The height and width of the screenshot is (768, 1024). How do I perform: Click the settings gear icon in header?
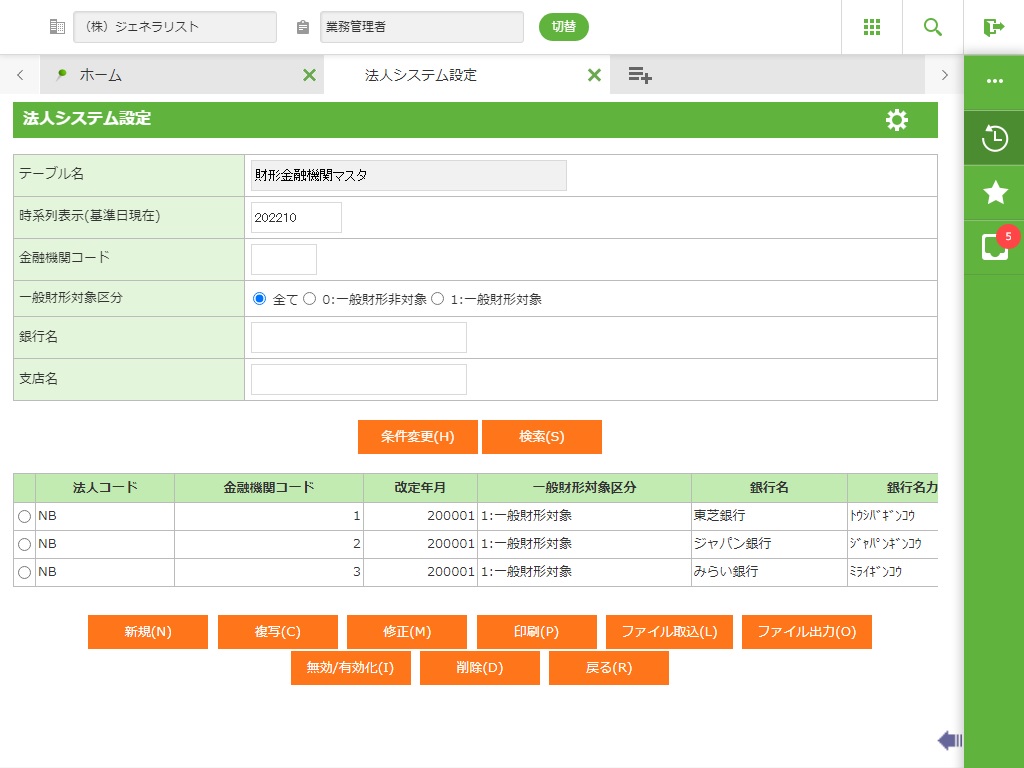click(x=897, y=120)
